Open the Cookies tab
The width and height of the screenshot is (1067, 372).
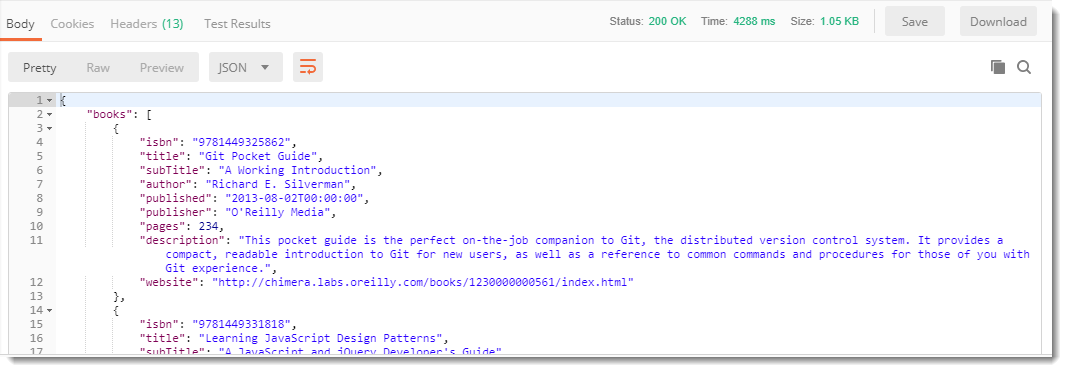(72, 24)
